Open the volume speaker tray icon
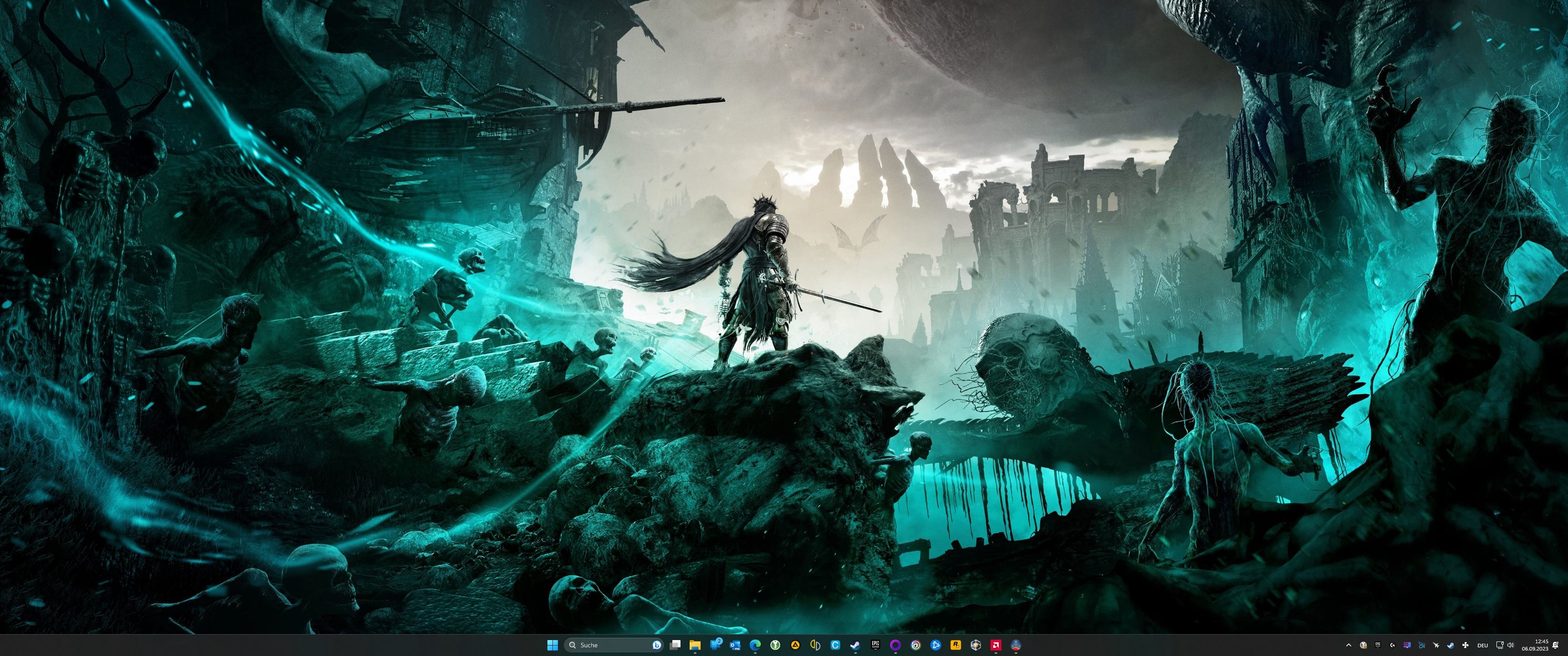 click(1511, 645)
